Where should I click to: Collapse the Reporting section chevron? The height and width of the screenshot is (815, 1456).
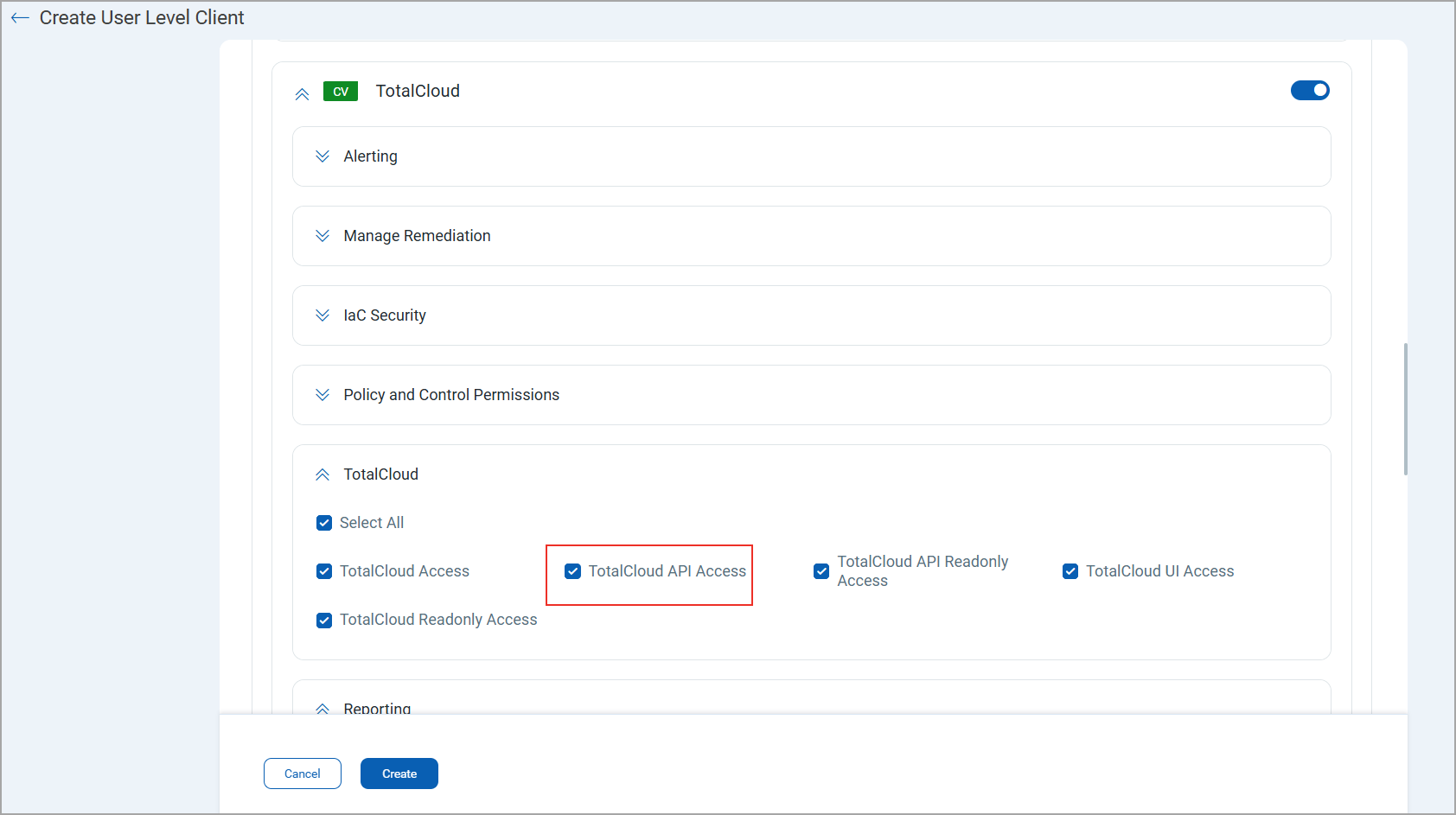click(322, 709)
